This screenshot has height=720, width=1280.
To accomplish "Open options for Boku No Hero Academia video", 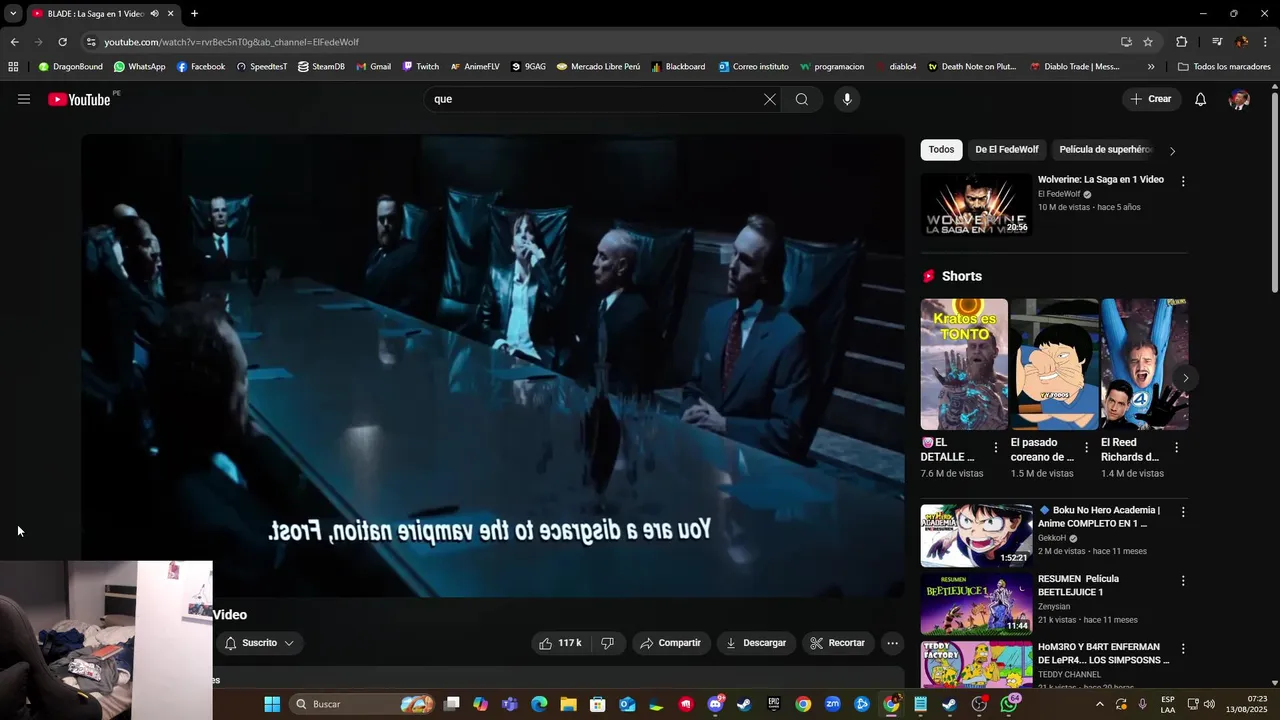I will point(1183,512).
